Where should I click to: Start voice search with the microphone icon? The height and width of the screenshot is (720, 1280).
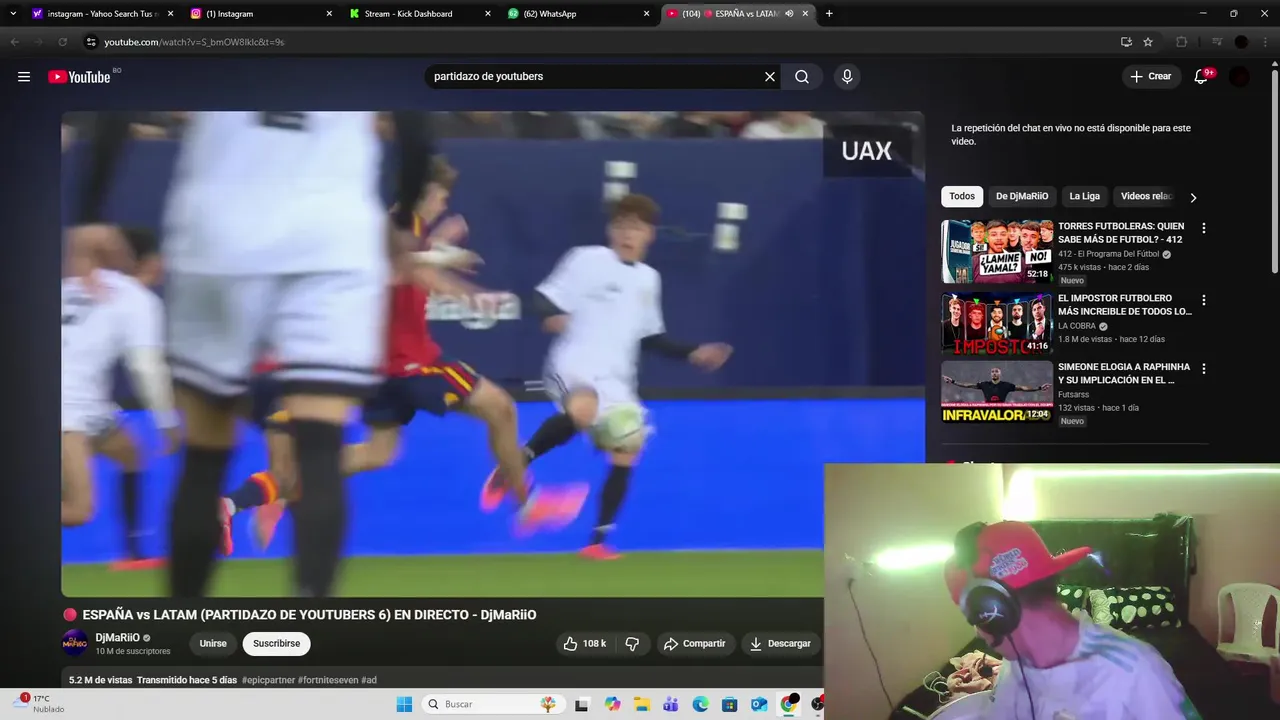(x=847, y=77)
